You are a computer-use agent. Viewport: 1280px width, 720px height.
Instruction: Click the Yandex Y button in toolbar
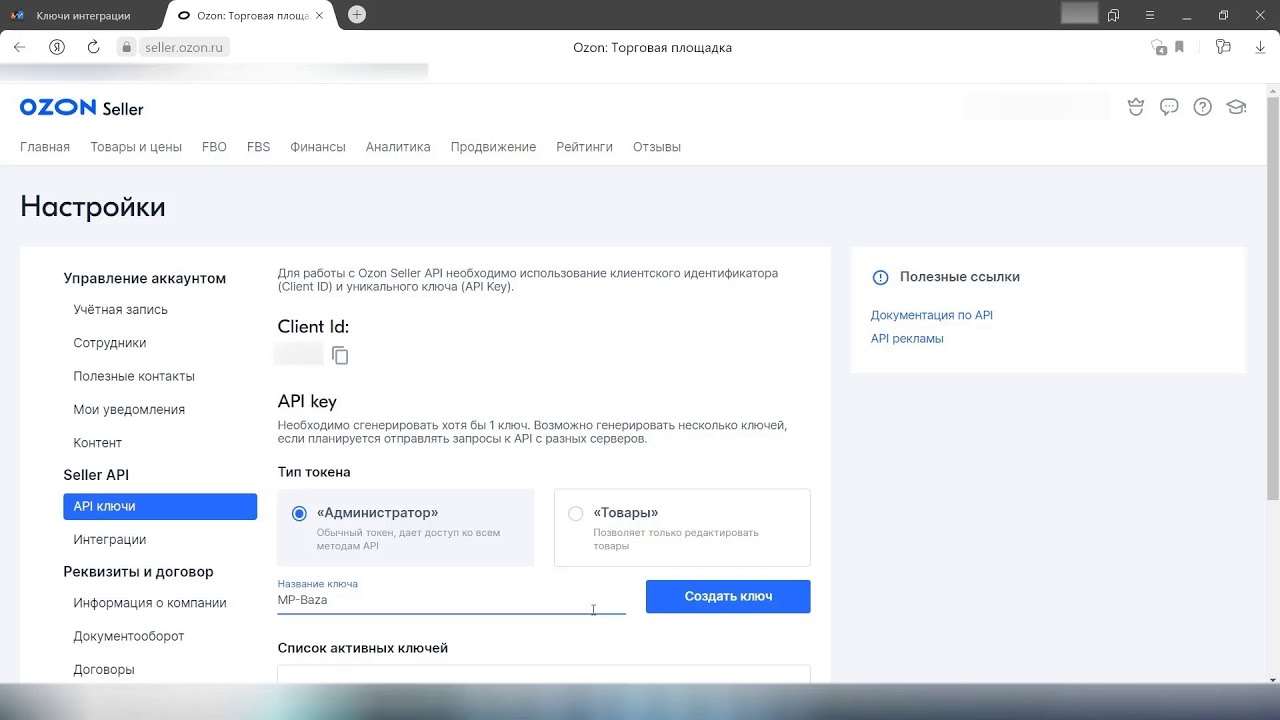(57, 47)
